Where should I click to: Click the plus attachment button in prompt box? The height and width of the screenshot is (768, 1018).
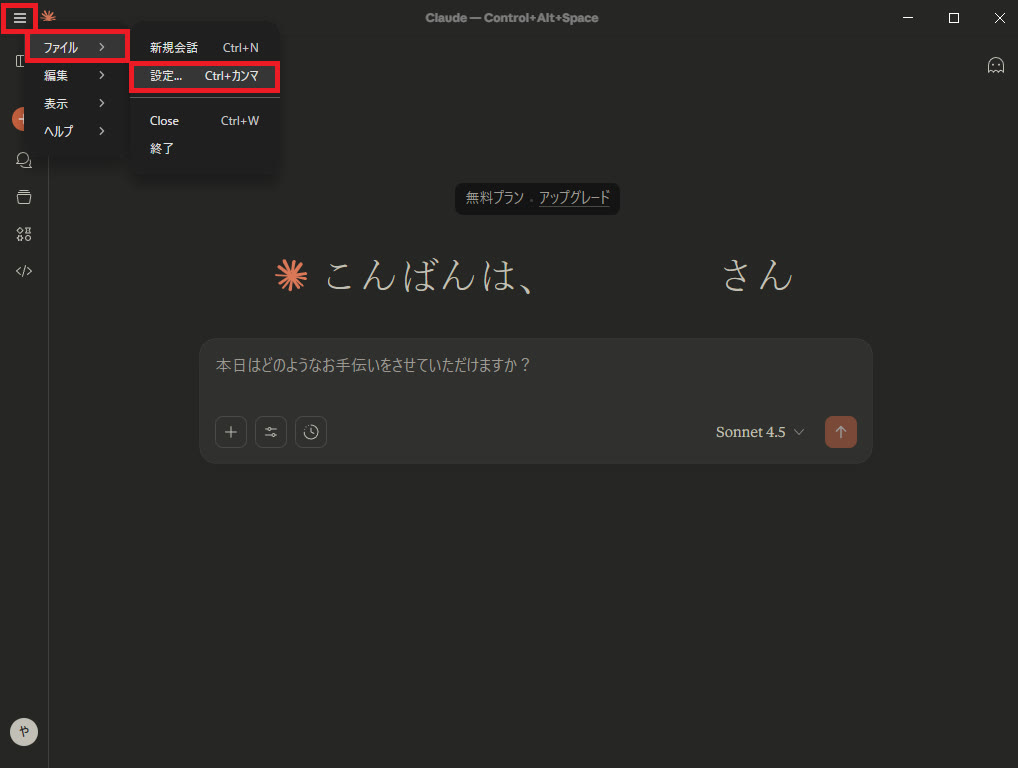click(231, 432)
